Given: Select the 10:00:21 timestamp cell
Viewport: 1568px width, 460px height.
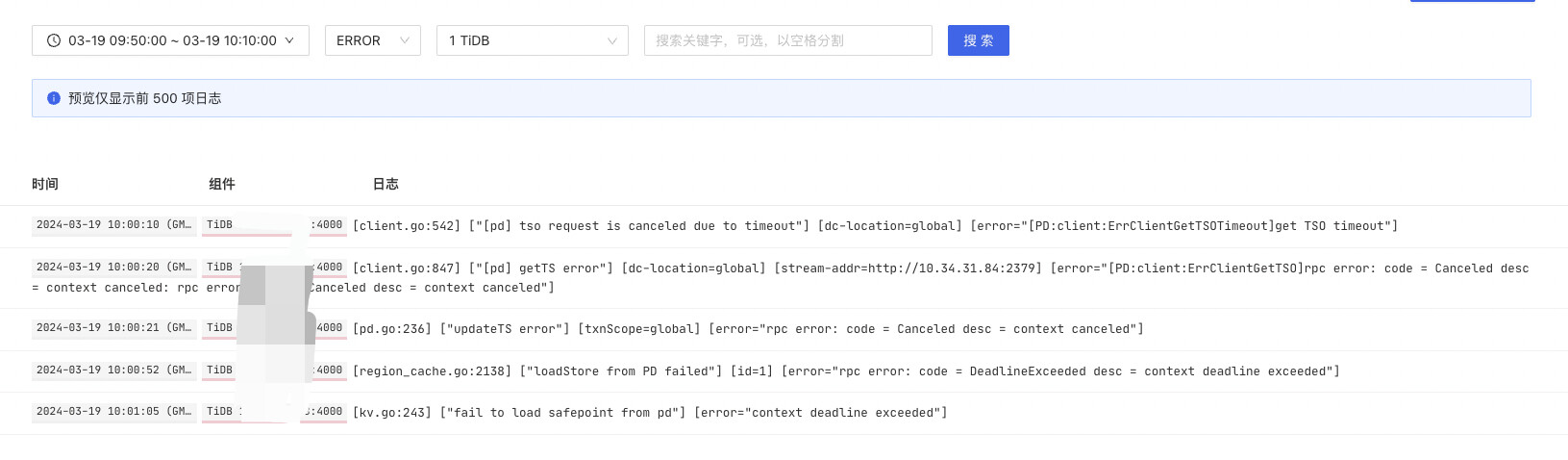Looking at the screenshot, I should [x=113, y=328].
